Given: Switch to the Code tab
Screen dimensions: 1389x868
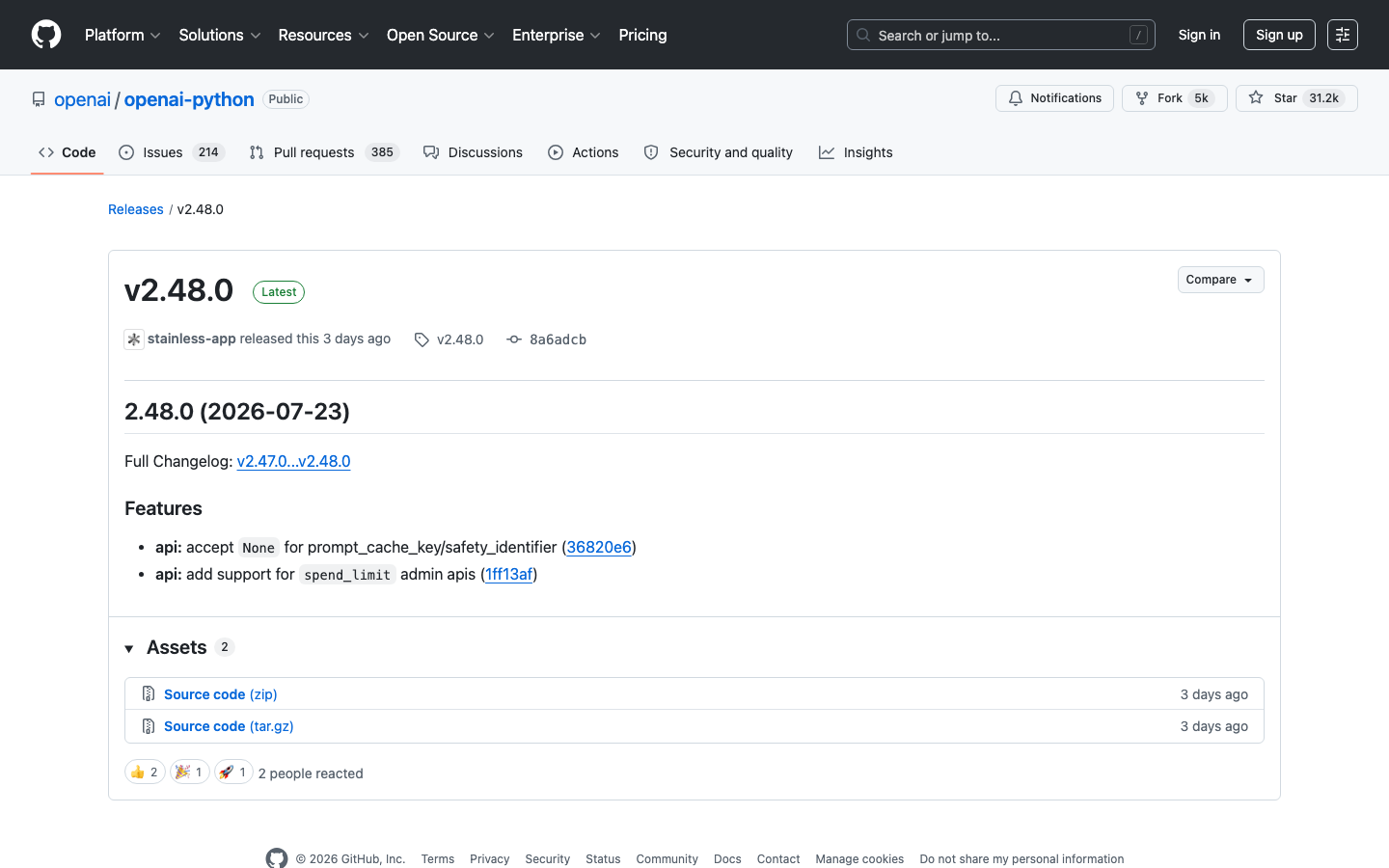Looking at the screenshot, I should (x=67, y=152).
